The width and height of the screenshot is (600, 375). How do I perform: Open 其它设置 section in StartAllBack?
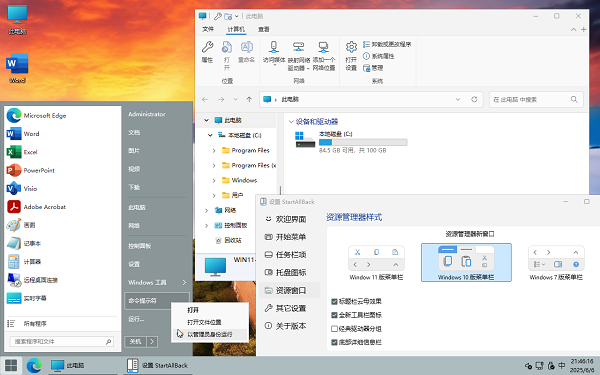(x=290, y=308)
